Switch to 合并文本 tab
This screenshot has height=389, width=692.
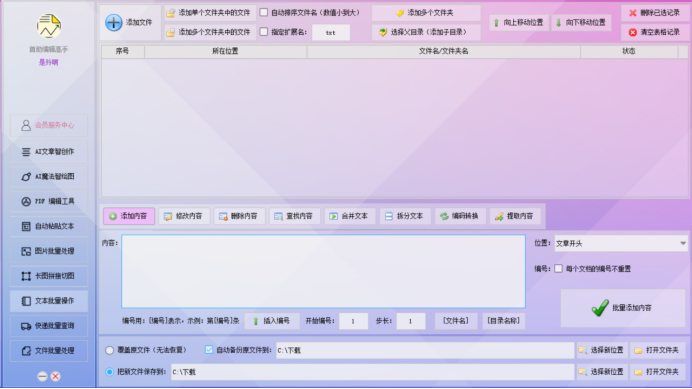click(x=350, y=216)
